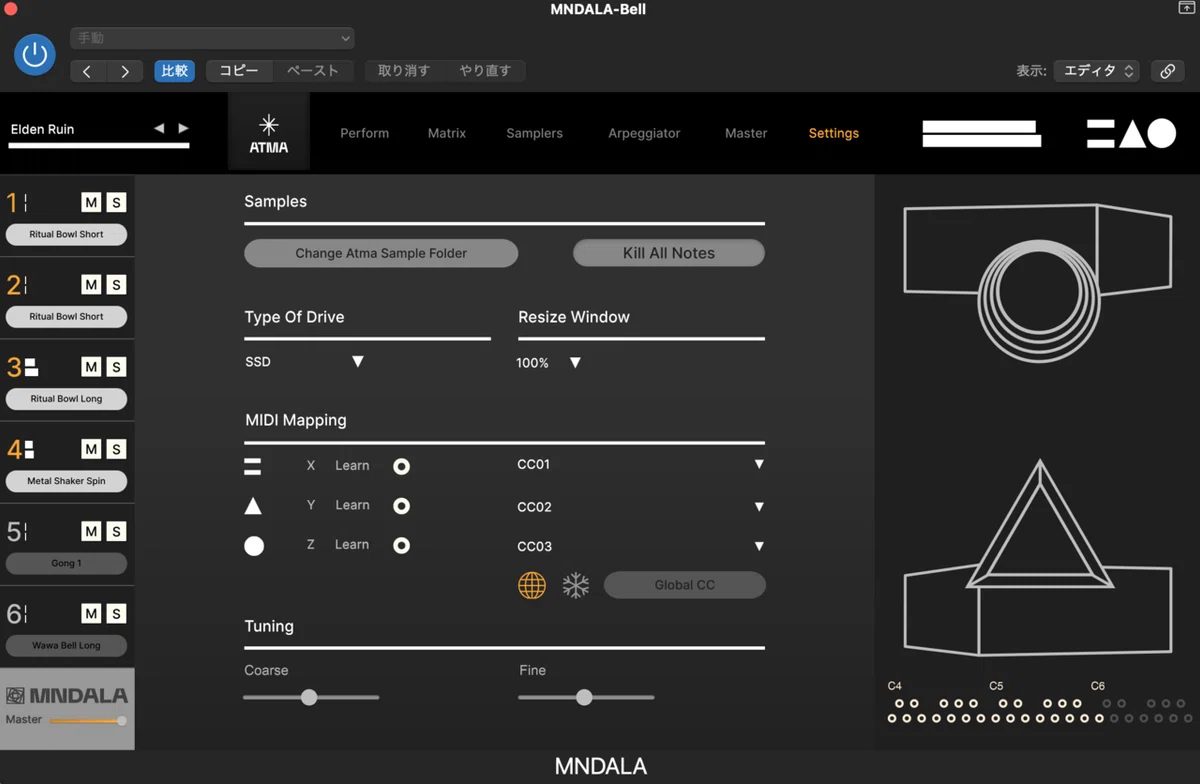Image resolution: width=1200 pixels, height=784 pixels.
Task: Toggle the Y Learn radio button
Action: pos(401,506)
